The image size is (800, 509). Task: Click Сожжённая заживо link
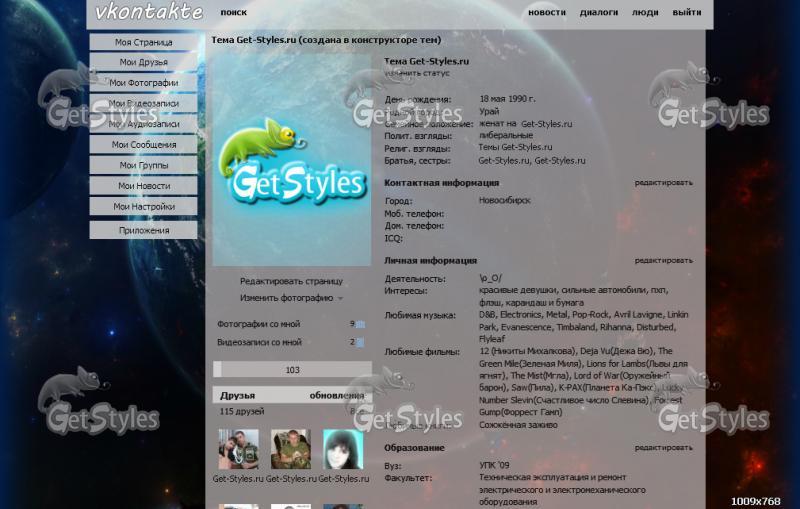coord(518,425)
